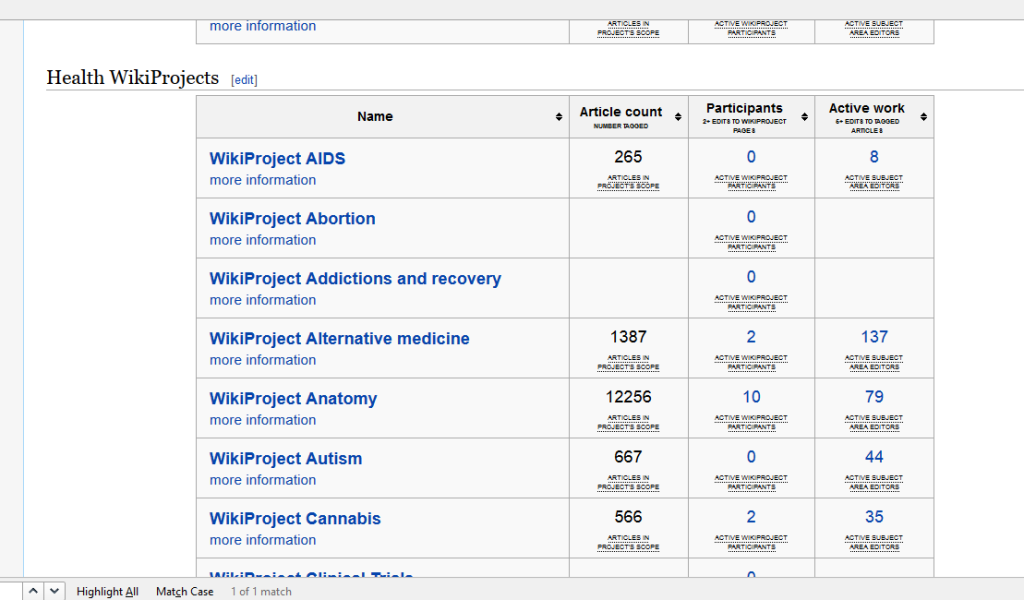This screenshot has width=1024, height=600.
Task: Go to previous find match arrow
Action: click(33, 591)
